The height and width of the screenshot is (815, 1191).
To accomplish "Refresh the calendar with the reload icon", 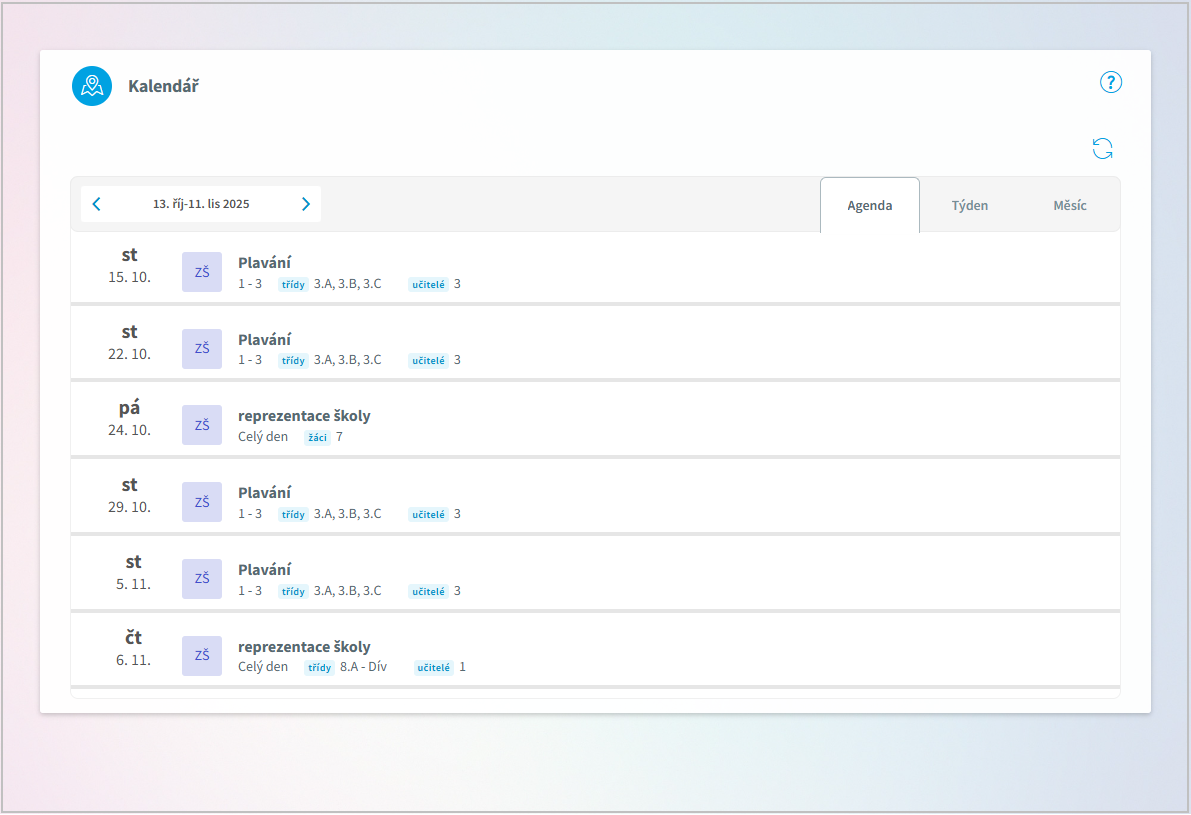I will (x=1102, y=149).
